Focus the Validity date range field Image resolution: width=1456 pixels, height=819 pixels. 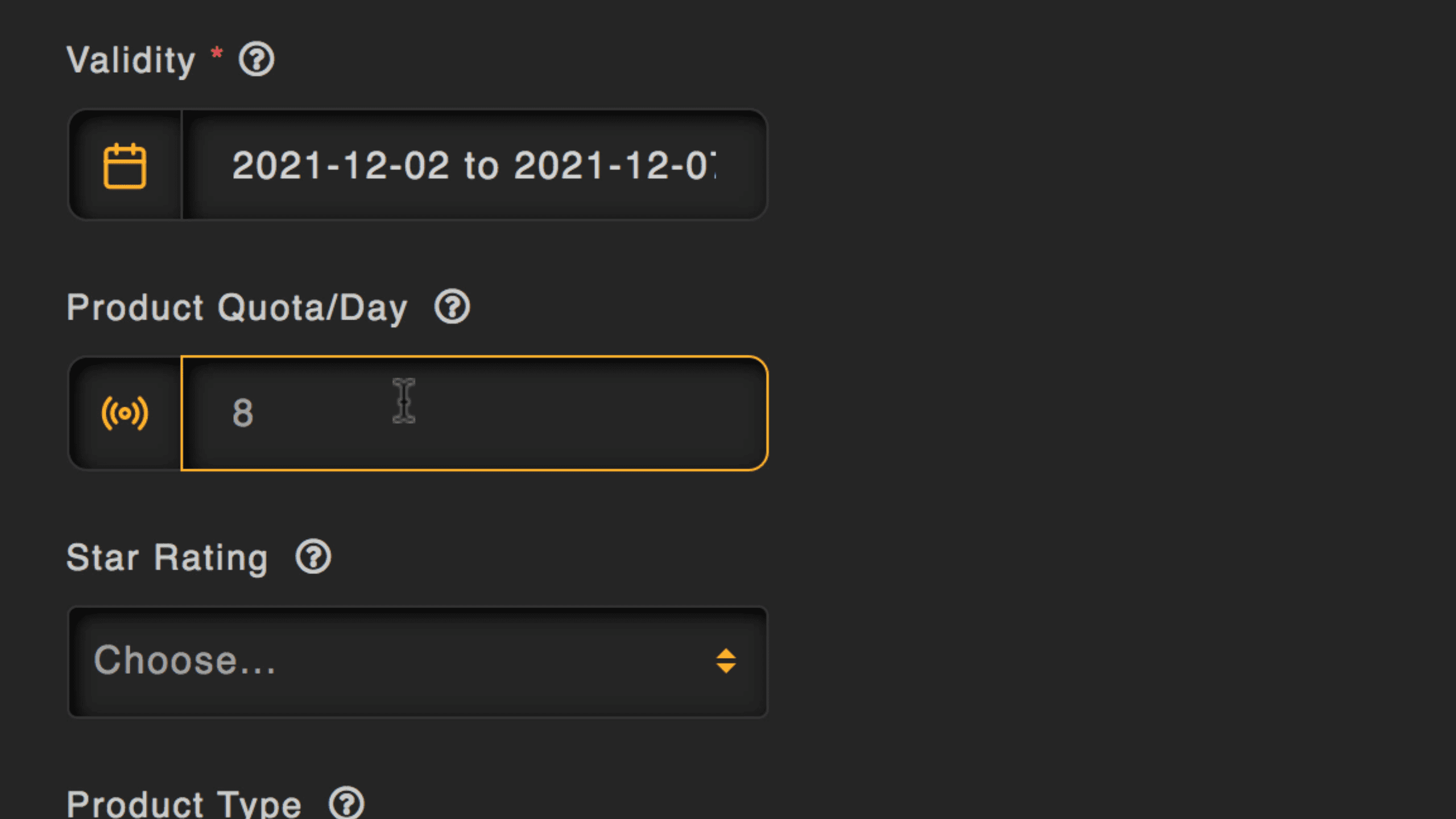[x=474, y=166]
